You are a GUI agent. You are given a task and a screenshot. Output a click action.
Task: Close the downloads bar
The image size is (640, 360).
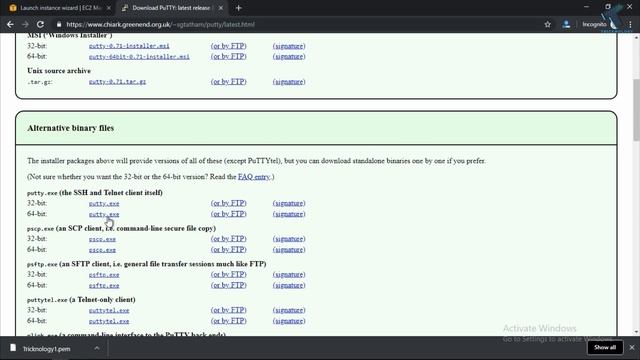coord(632,347)
